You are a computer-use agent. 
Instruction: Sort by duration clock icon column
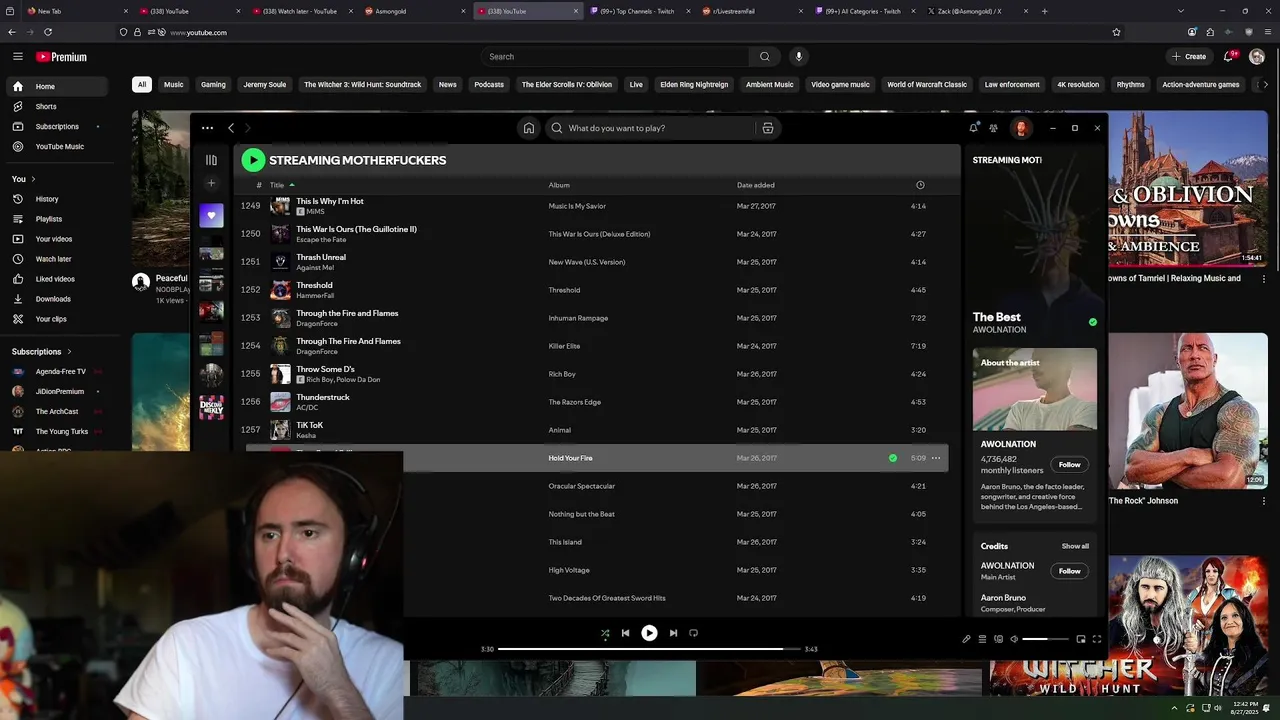920,185
